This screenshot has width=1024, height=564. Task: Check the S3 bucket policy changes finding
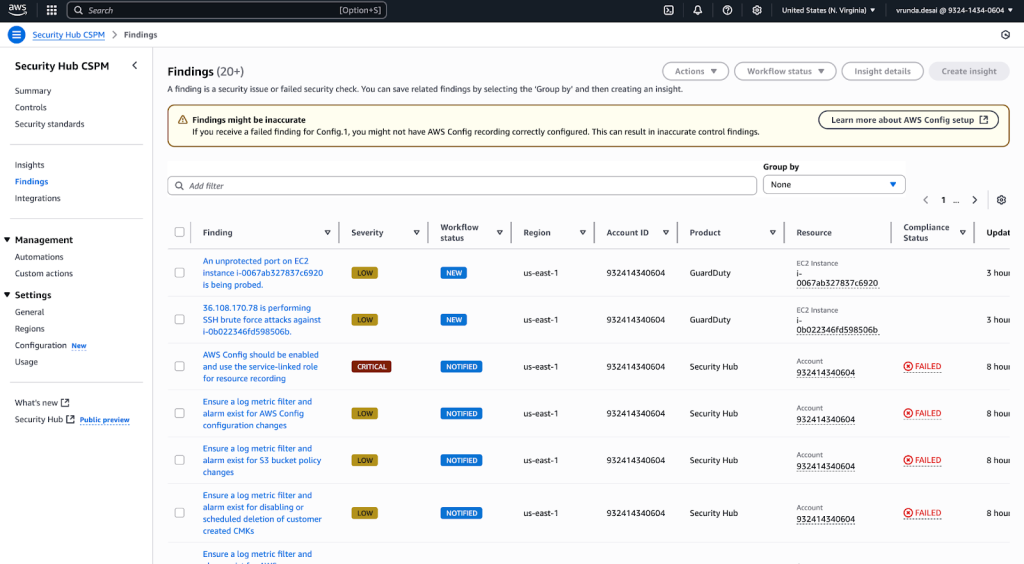180,460
